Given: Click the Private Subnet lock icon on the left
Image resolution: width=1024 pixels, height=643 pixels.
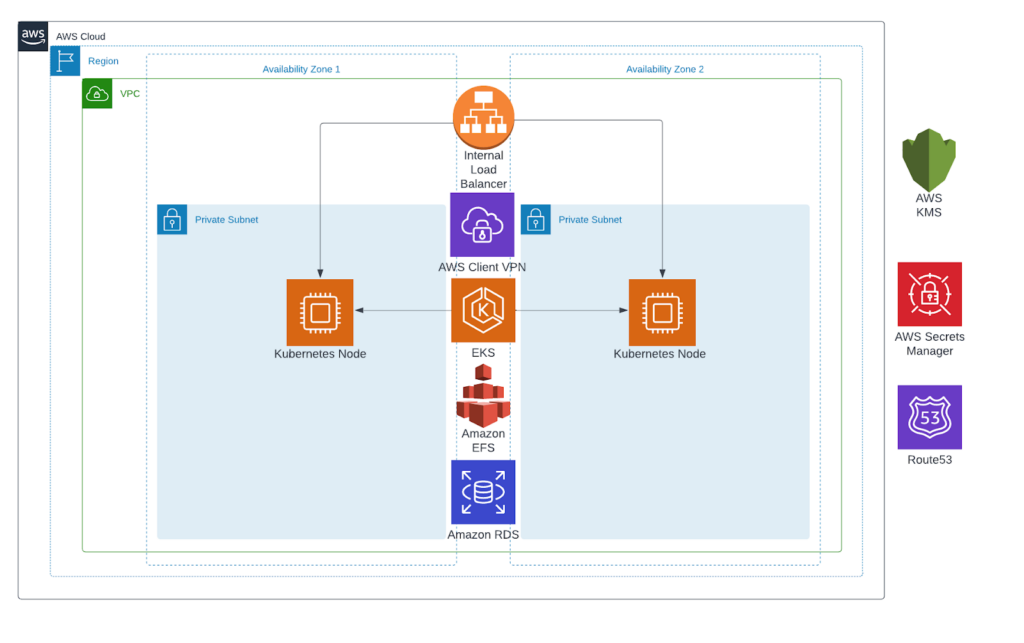Looking at the screenshot, I should (172, 219).
